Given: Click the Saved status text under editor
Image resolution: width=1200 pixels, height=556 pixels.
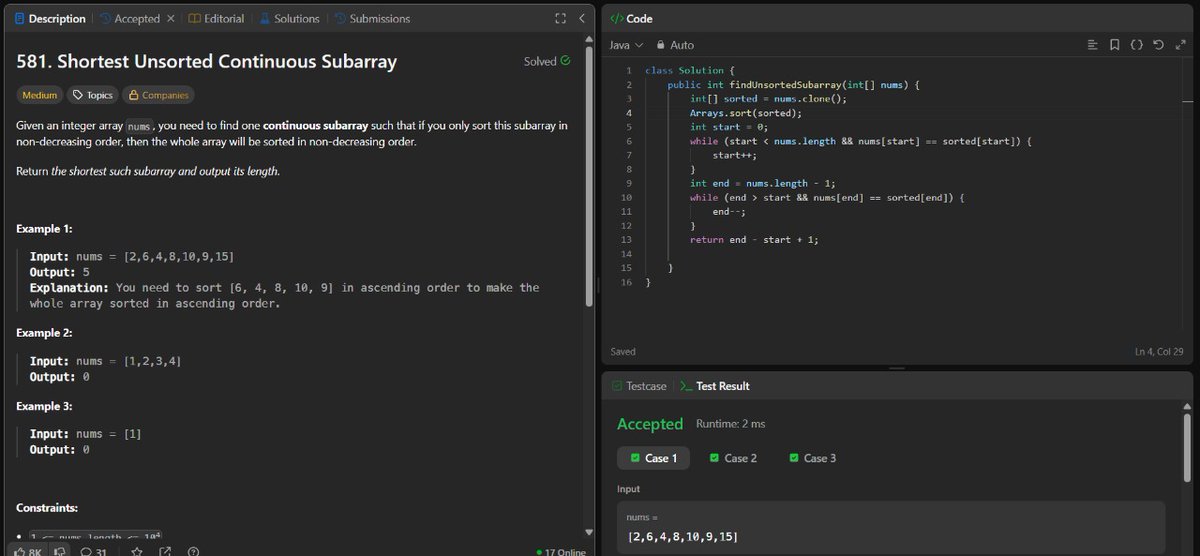Looking at the screenshot, I should pyautogui.click(x=623, y=351).
